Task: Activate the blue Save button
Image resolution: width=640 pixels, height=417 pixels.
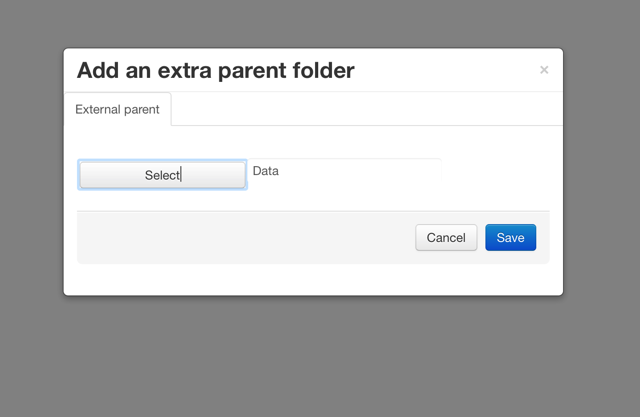Action: (511, 237)
